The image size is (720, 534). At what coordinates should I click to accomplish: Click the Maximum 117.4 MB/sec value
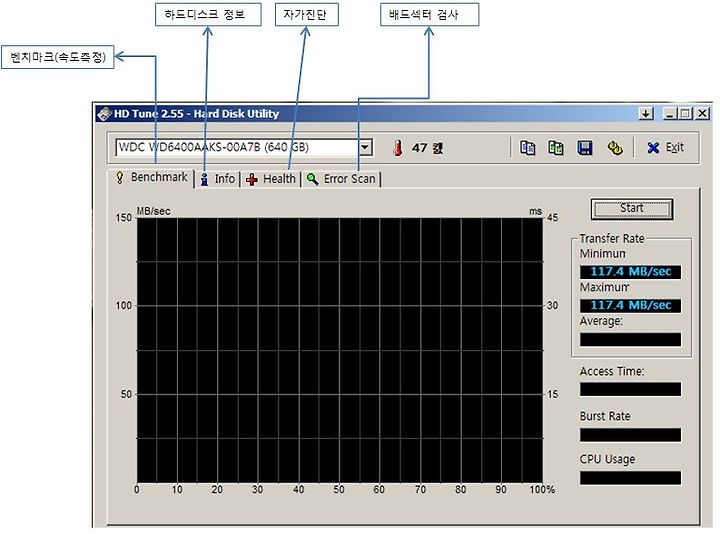pos(630,305)
